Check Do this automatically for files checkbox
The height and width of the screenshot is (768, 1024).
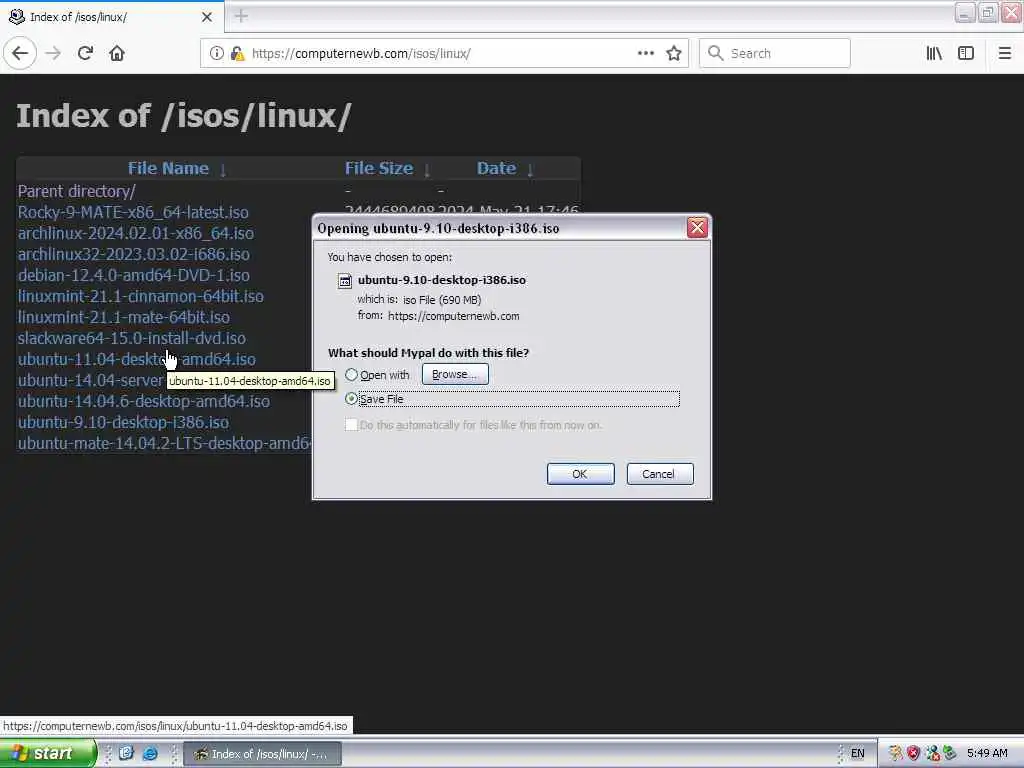coord(351,425)
